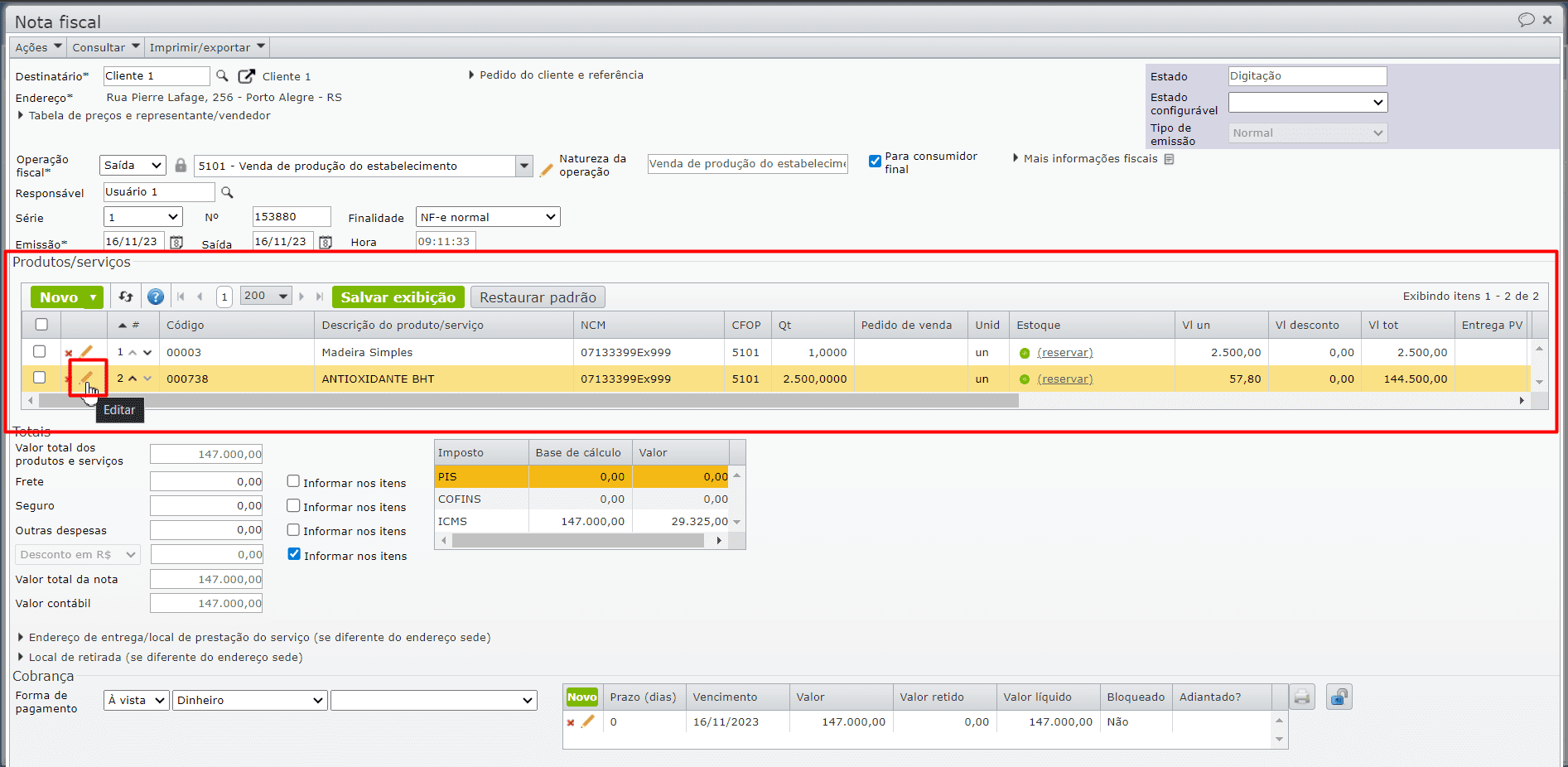Open the Estado configurável dropdown
This screenshot has height=767, width=1568.
[x=1308, y=103]
